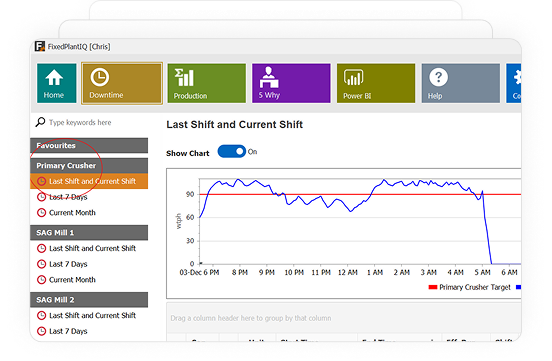The height and width of the screenshot is (361, 552).
Task: Click the 03-Dec 6 PM axis label
Action: click(x=199, y=273)
